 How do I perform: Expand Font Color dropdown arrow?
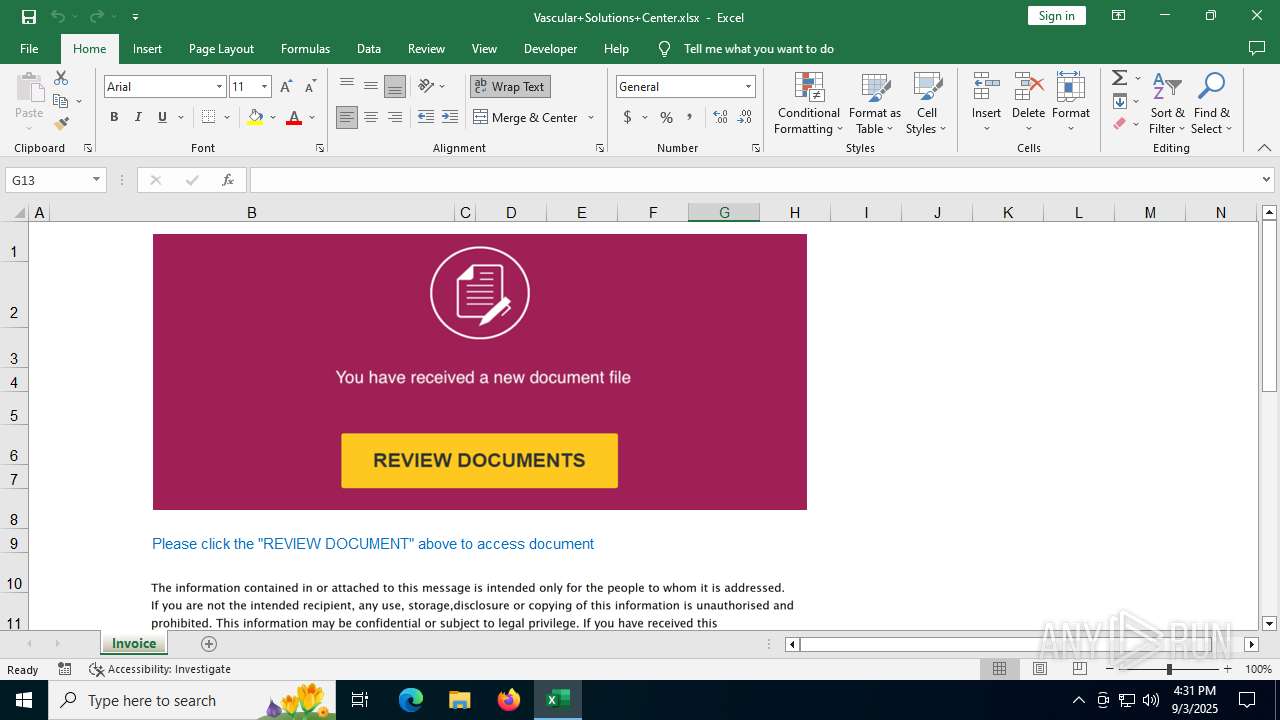coord(312,117)
